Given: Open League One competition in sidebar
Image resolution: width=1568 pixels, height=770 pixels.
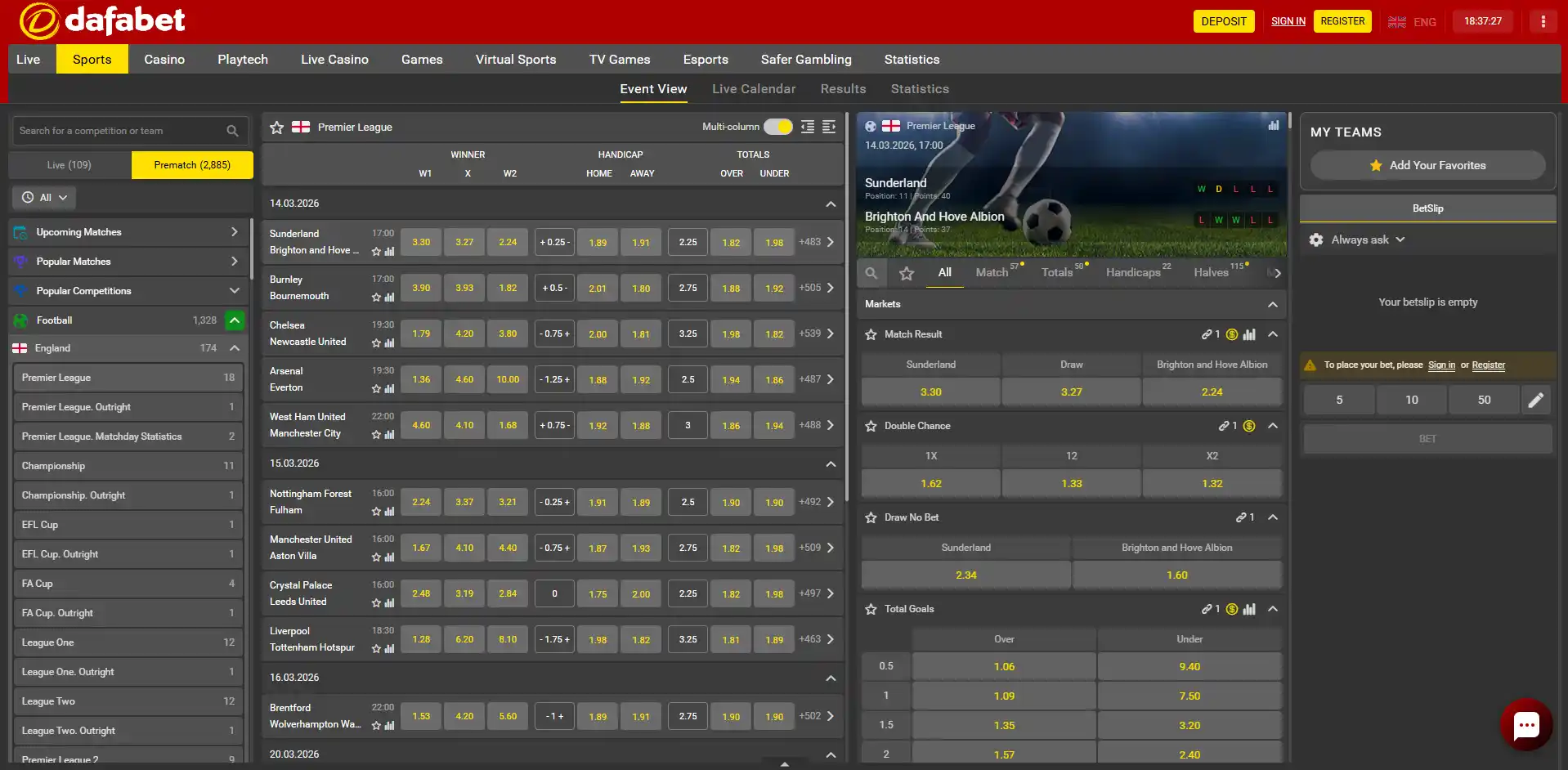Looking at the screenshot, I should pos(128,642).
